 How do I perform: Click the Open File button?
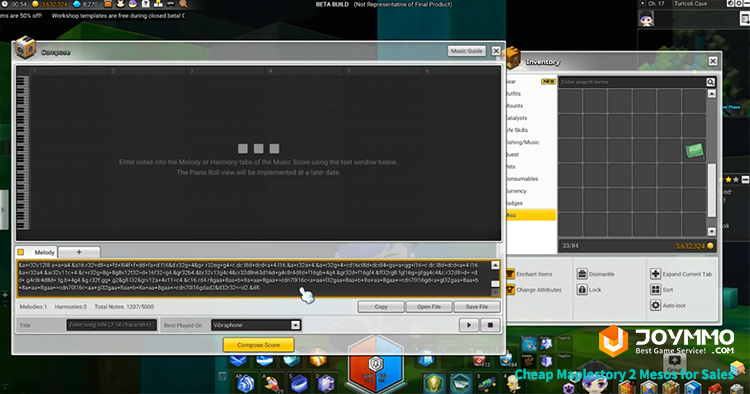pyautogui.click(x=429, y=307)
